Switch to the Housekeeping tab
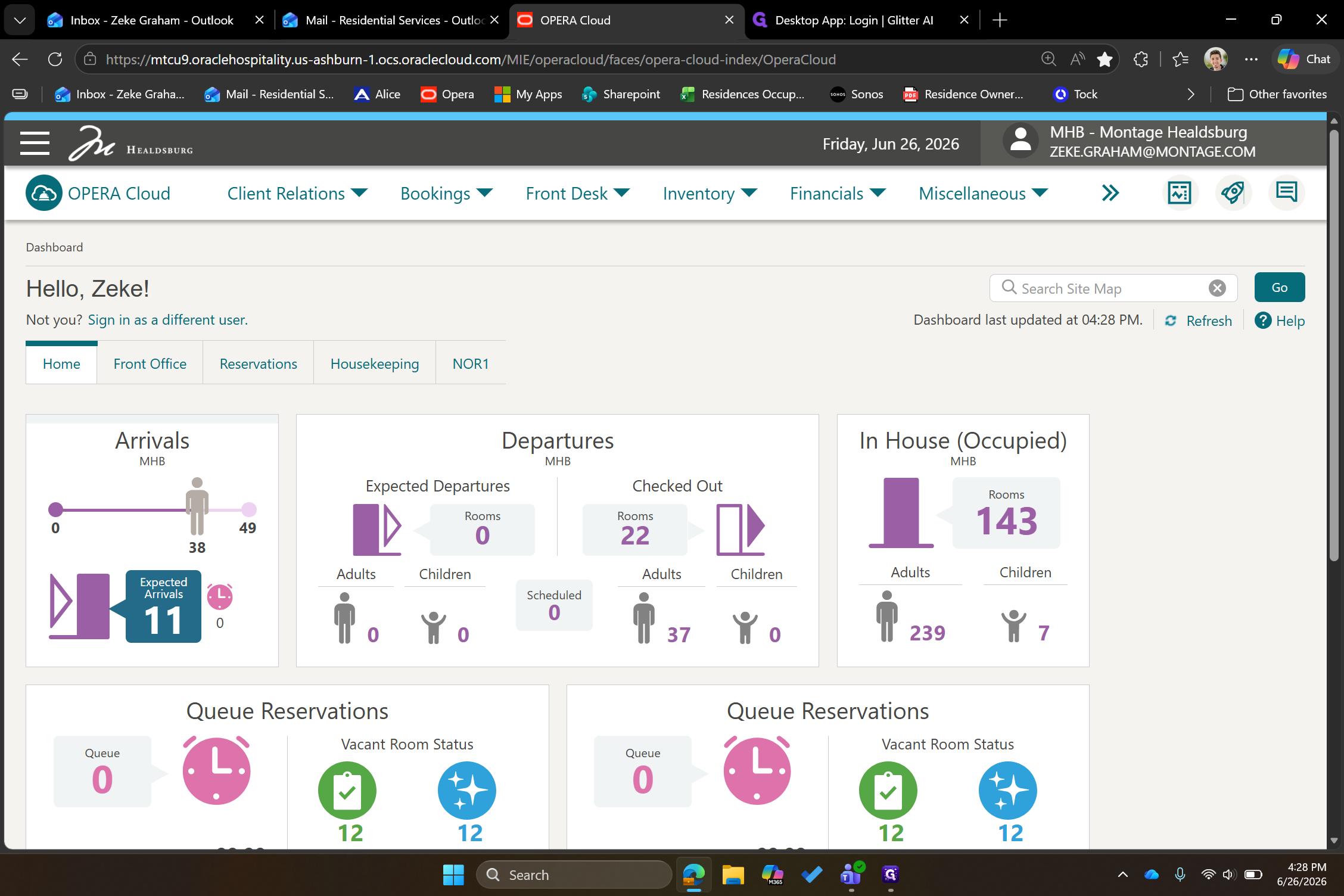 [x=375, y=363]
